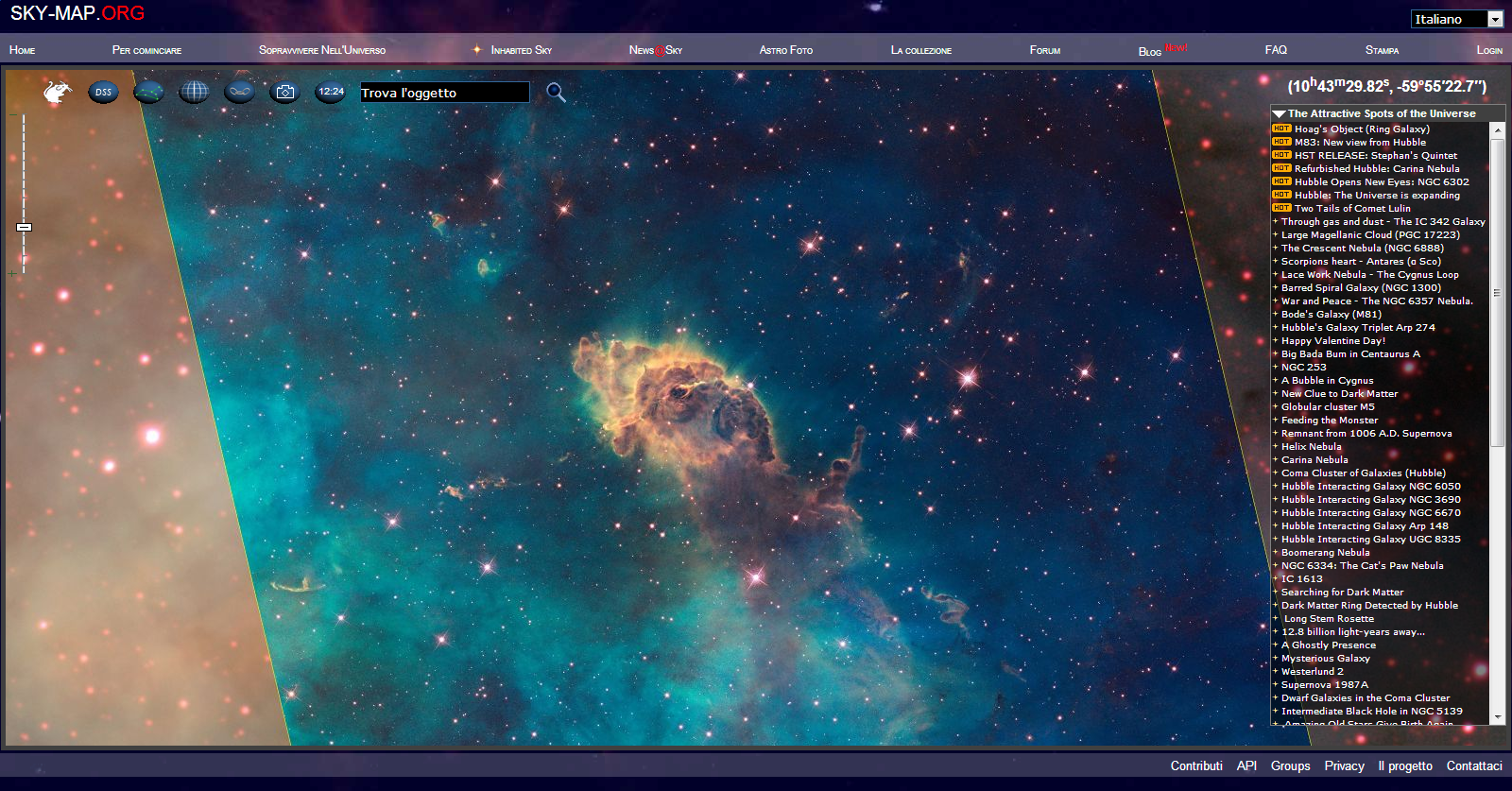Click the list scrollbar down arrow
1512x791 pixels.
tap(1497, 718)
